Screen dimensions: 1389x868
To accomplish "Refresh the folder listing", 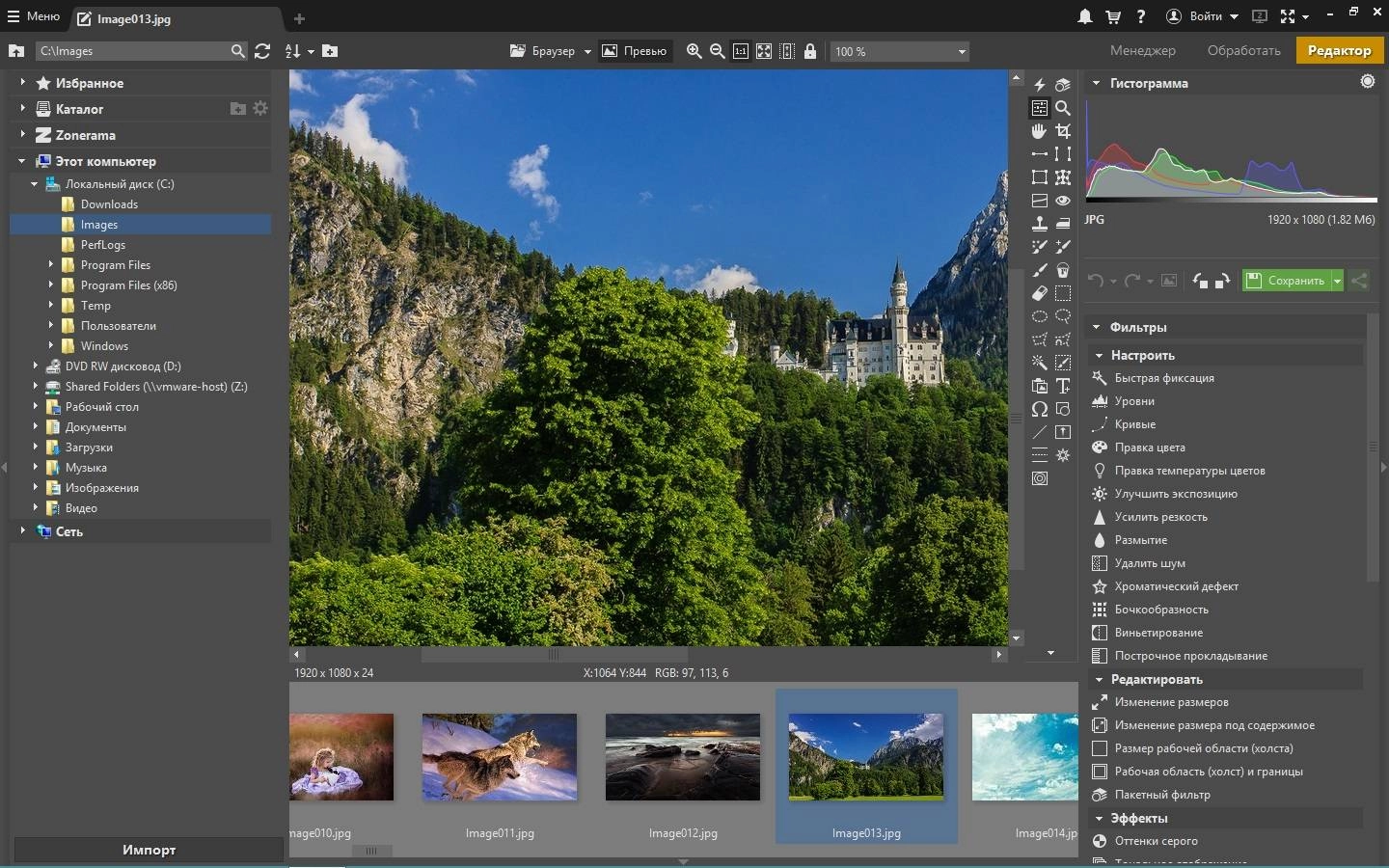I will (262, 51).
